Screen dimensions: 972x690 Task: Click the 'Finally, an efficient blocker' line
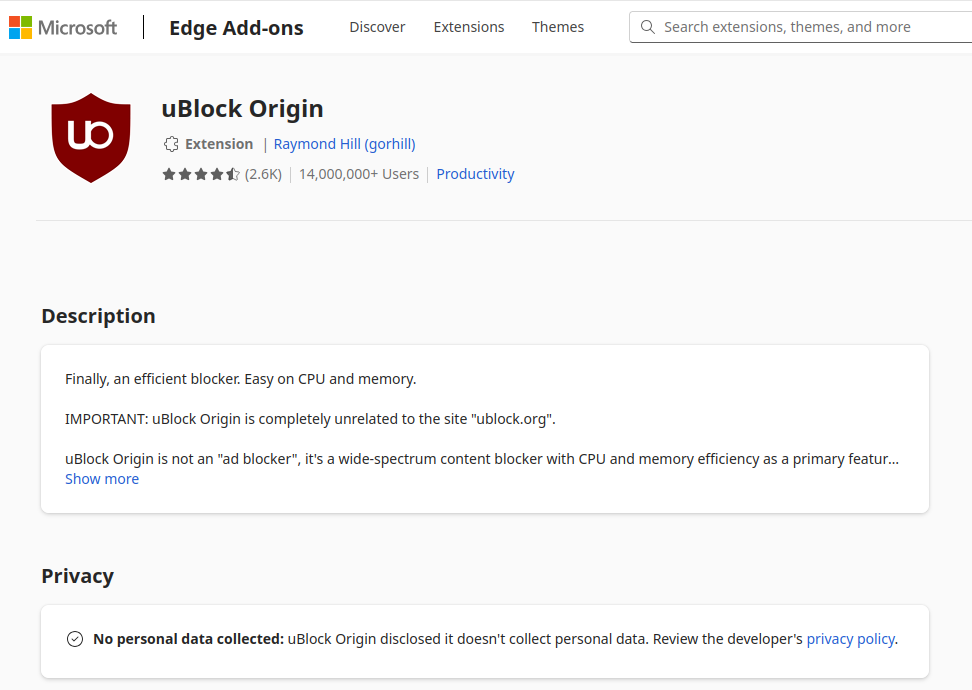[x=241, y=379]
